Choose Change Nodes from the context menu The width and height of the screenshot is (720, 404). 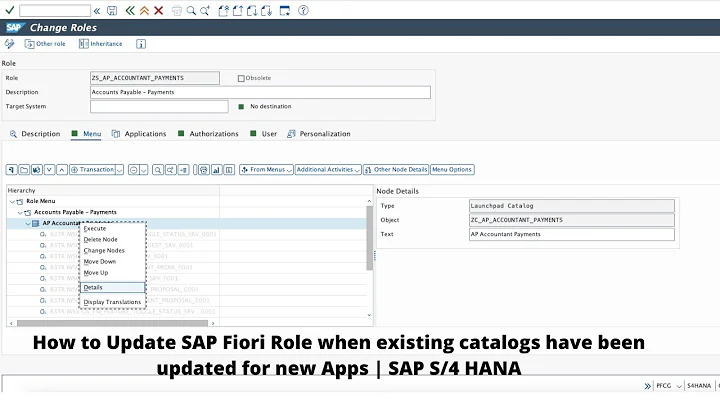point(104,251)
